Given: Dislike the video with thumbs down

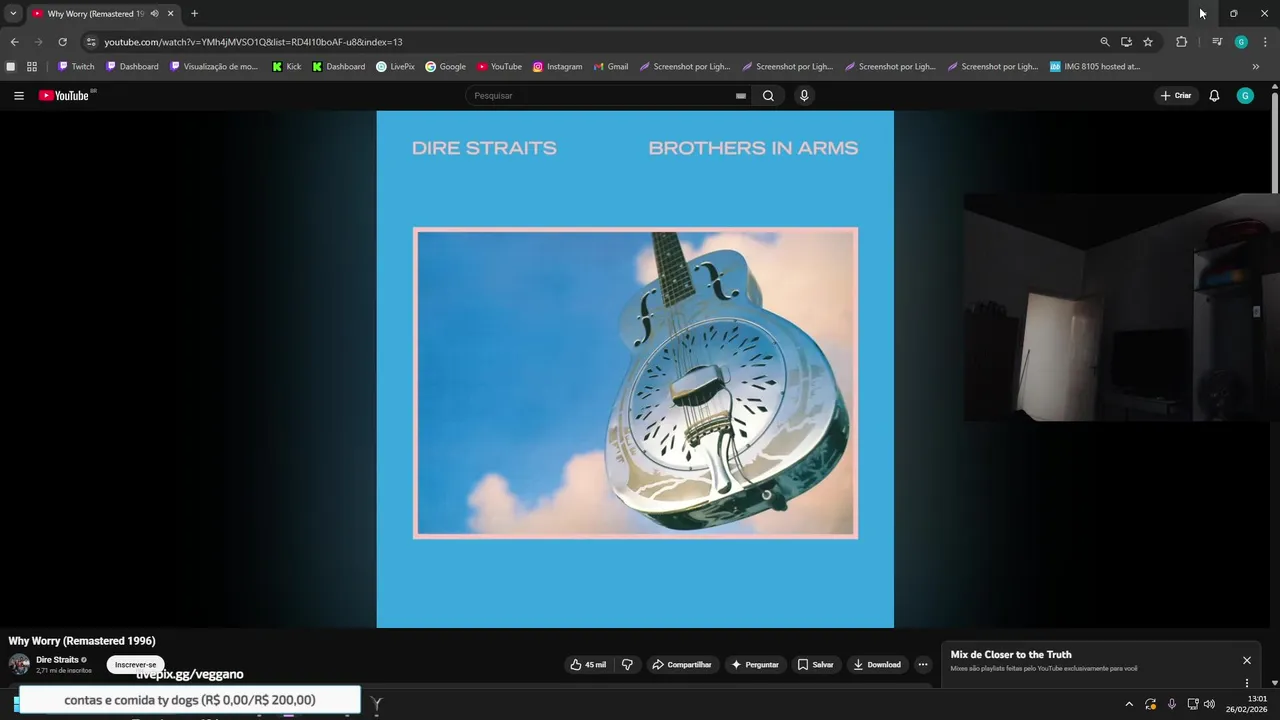Looking at the screenshot, I should click(627, 664).
